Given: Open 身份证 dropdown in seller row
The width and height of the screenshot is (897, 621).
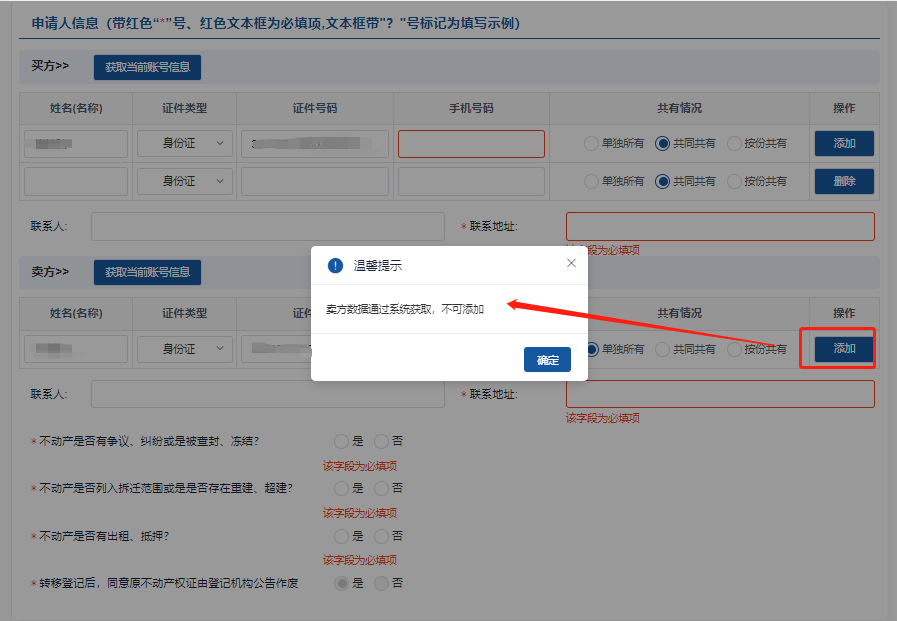Looking at the screenshot, I should pyautogui.click(x=185, y=349).
